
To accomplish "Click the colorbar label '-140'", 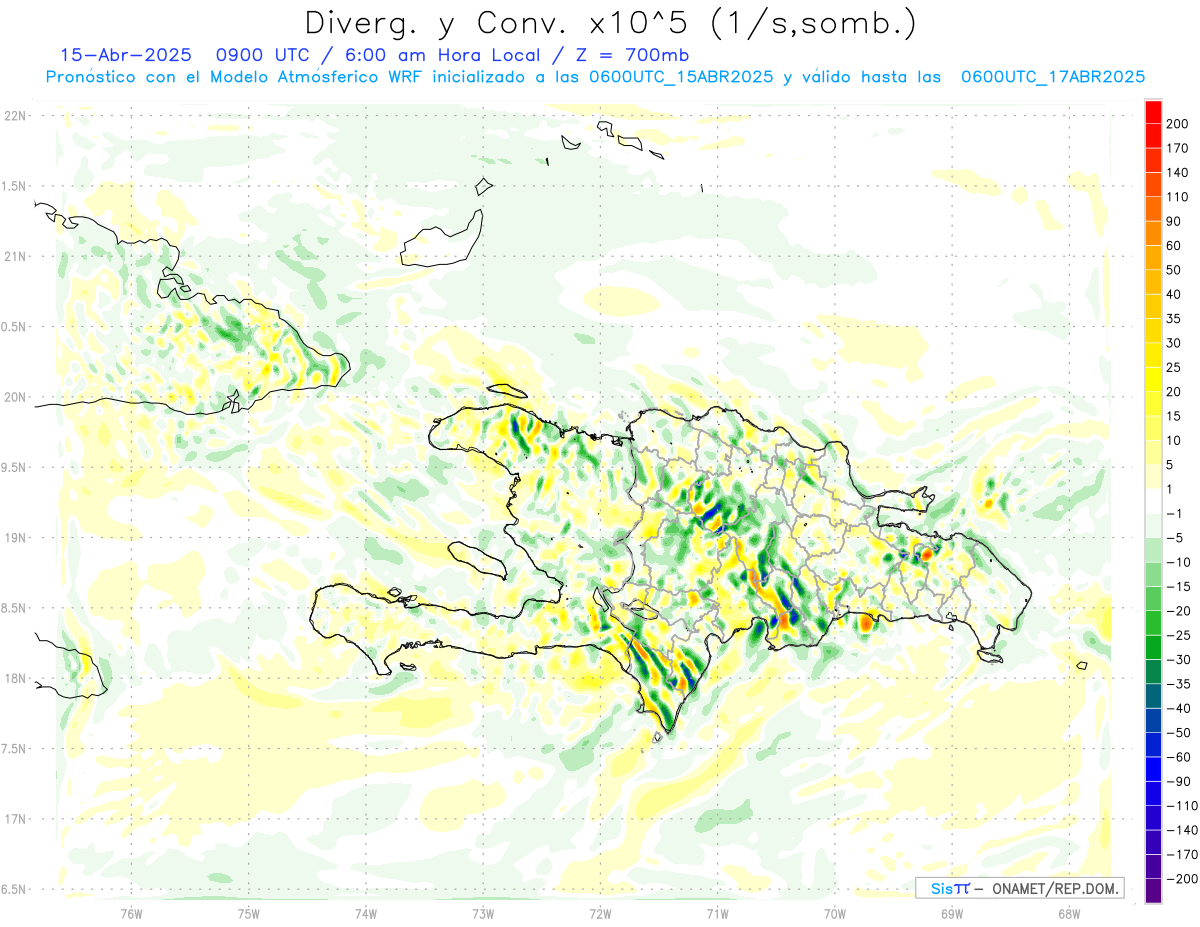I will (x=1180, y=830).
